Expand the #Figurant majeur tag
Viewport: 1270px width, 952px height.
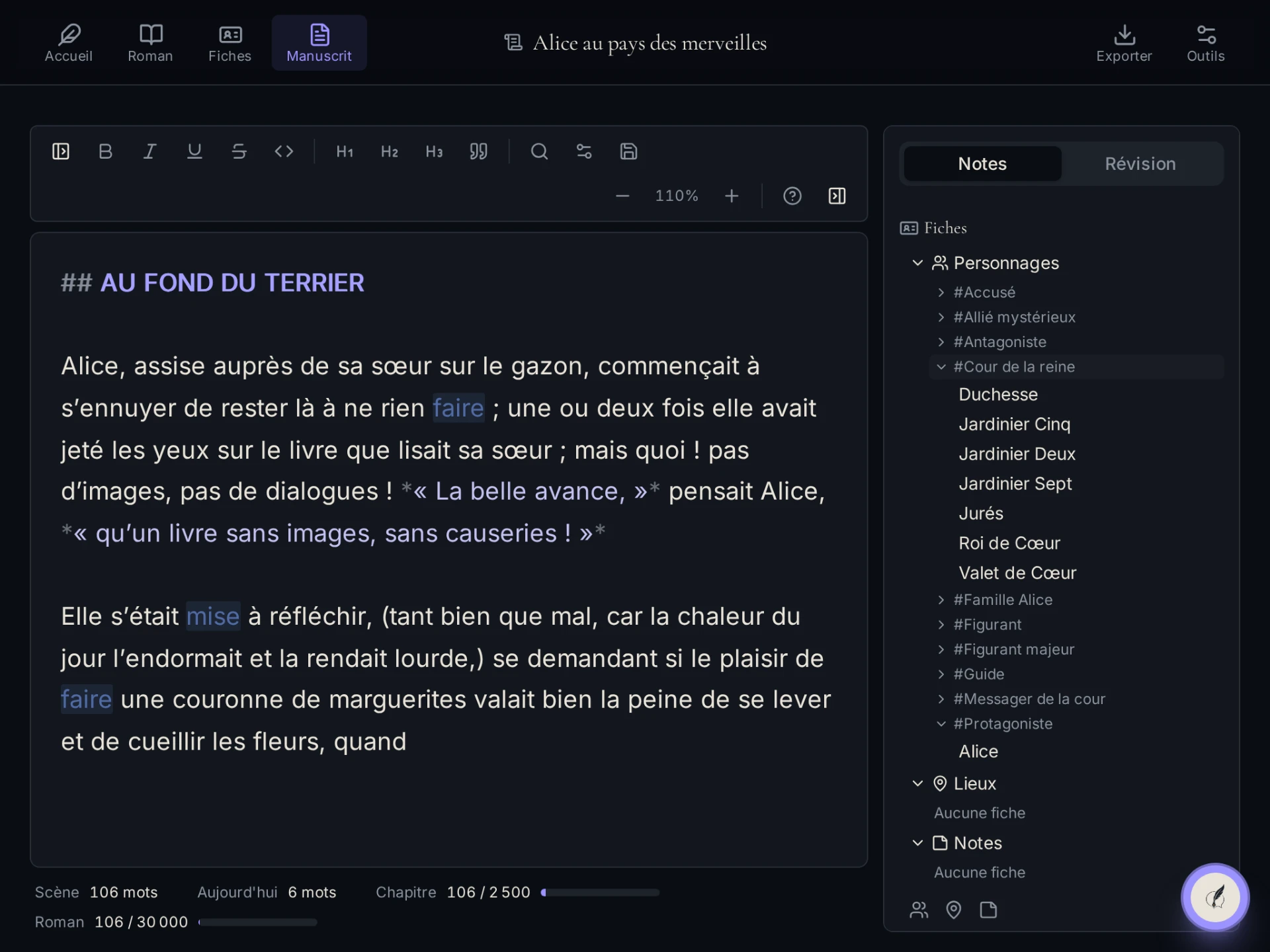[941, 649]
